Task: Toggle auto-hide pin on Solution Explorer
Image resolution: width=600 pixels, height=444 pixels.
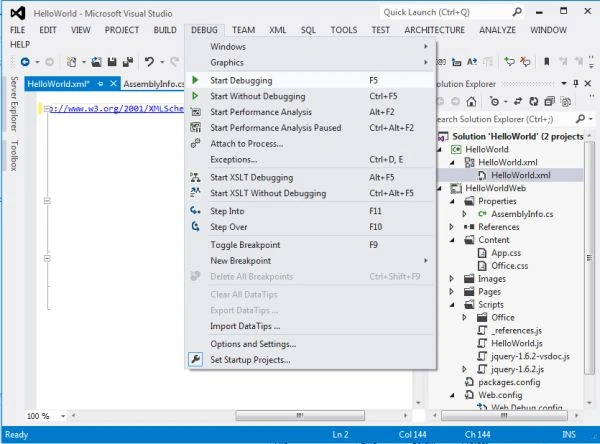Action: (576, 83)
